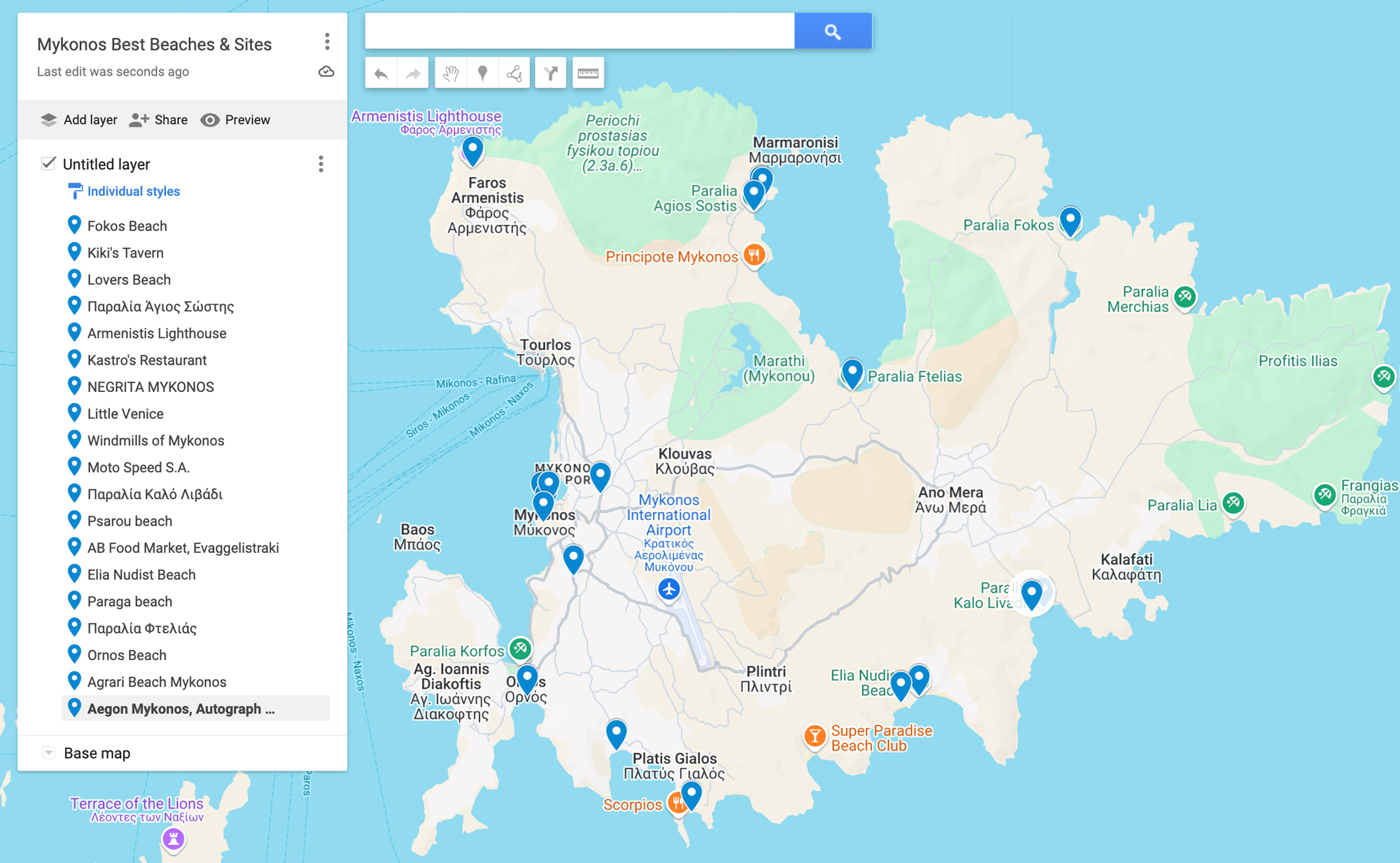Open Untitled layer options menu
1400x863 pixels.
point(321,164)
